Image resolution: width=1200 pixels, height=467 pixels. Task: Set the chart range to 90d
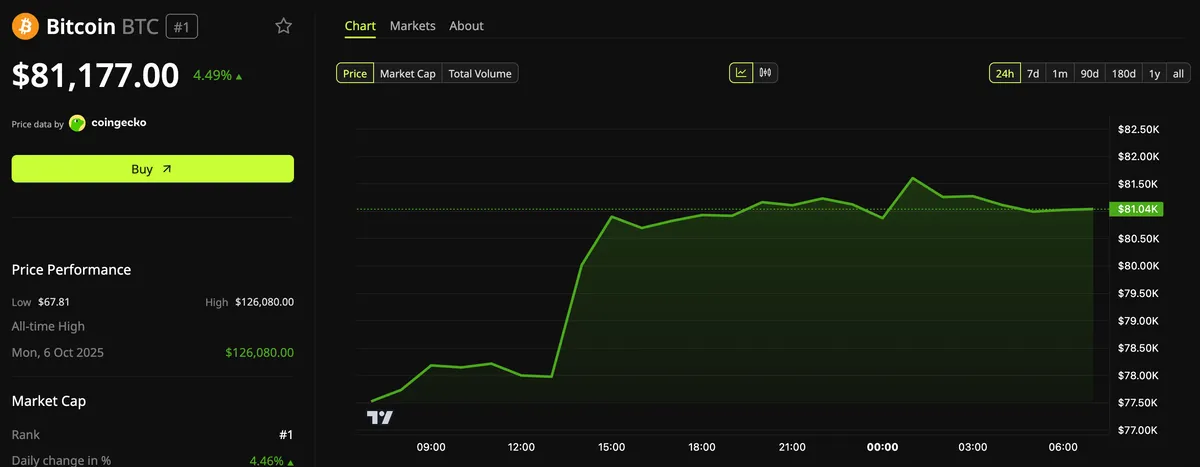click(1090, 73)
